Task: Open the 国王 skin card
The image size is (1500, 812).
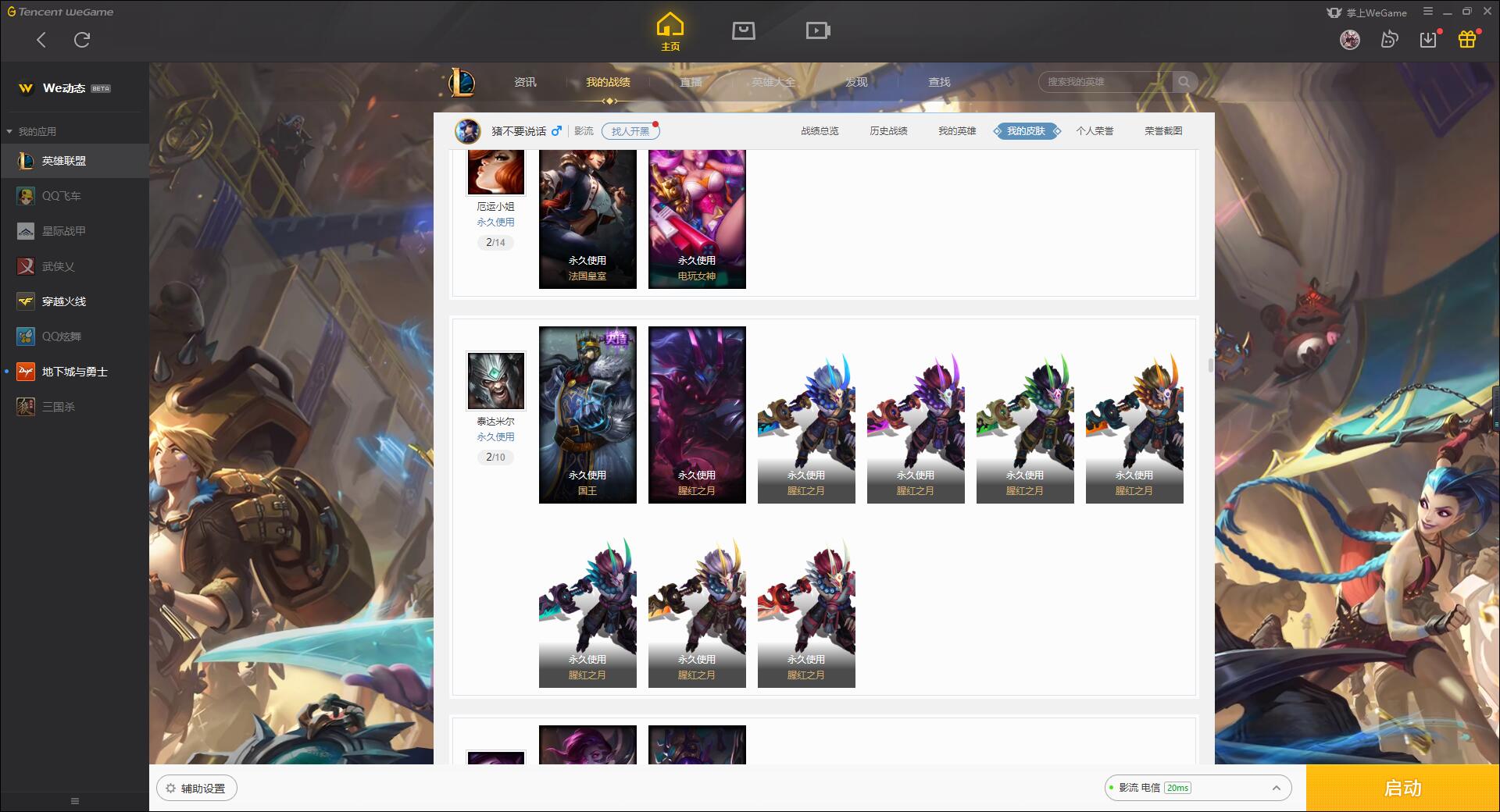Action: [587, 415]
